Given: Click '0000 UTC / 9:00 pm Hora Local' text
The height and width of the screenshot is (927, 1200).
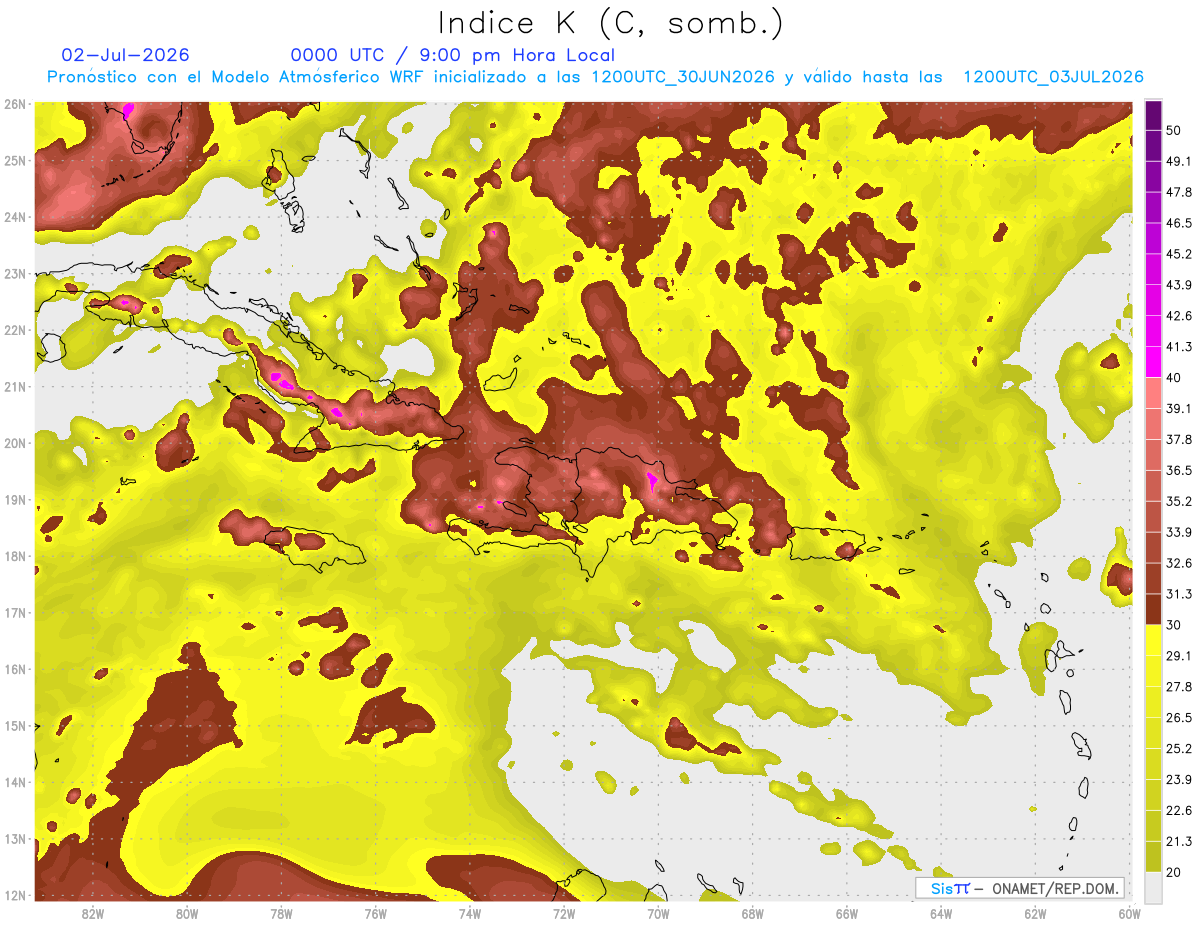Looking at the screenshot, I should pos(453,55).
